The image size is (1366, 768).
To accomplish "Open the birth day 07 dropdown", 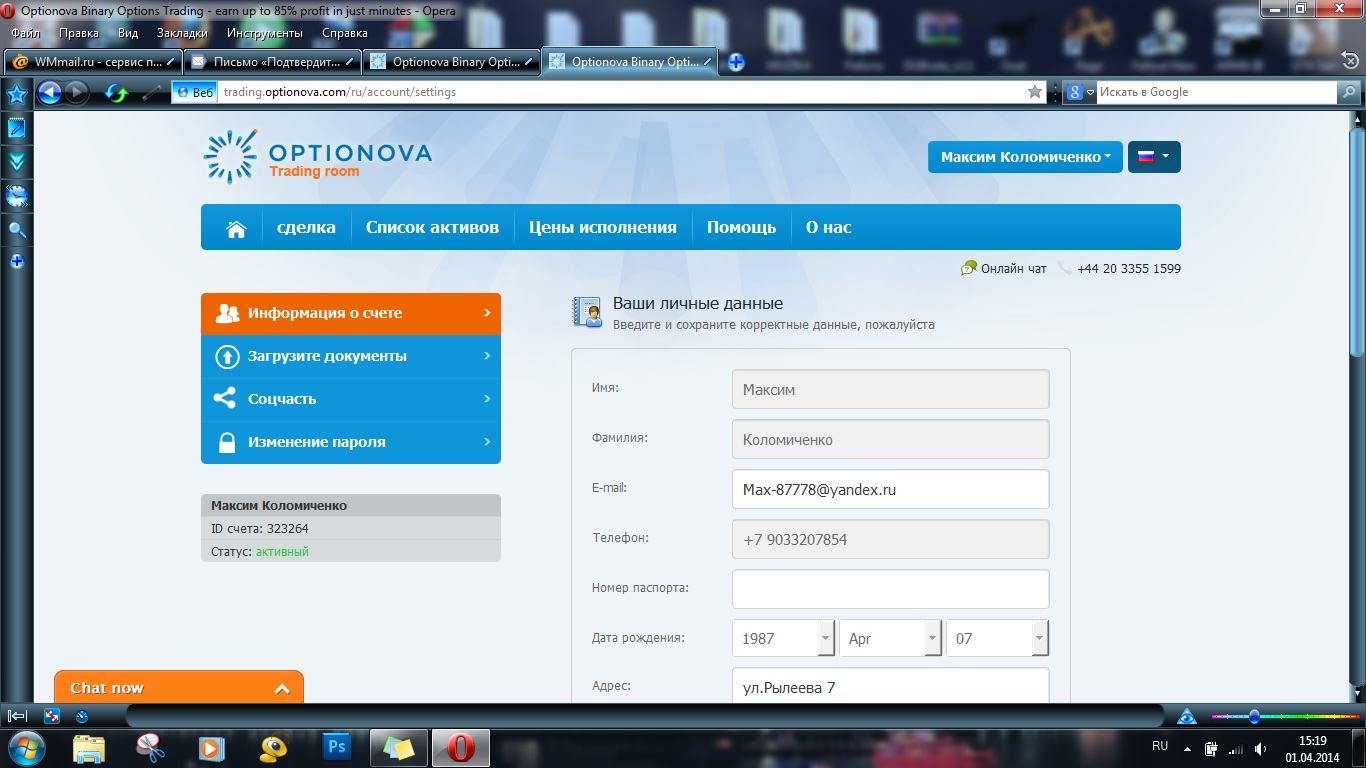I will coord(997,638).
